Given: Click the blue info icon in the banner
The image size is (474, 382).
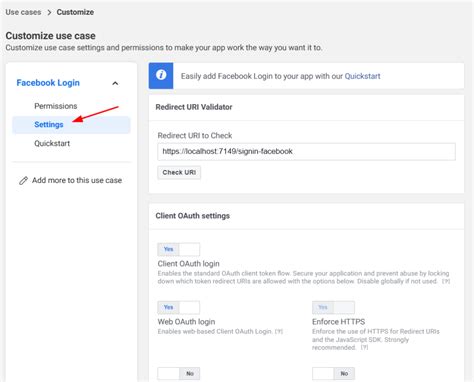Looking at the screenshot, I should tap(161, 76).
